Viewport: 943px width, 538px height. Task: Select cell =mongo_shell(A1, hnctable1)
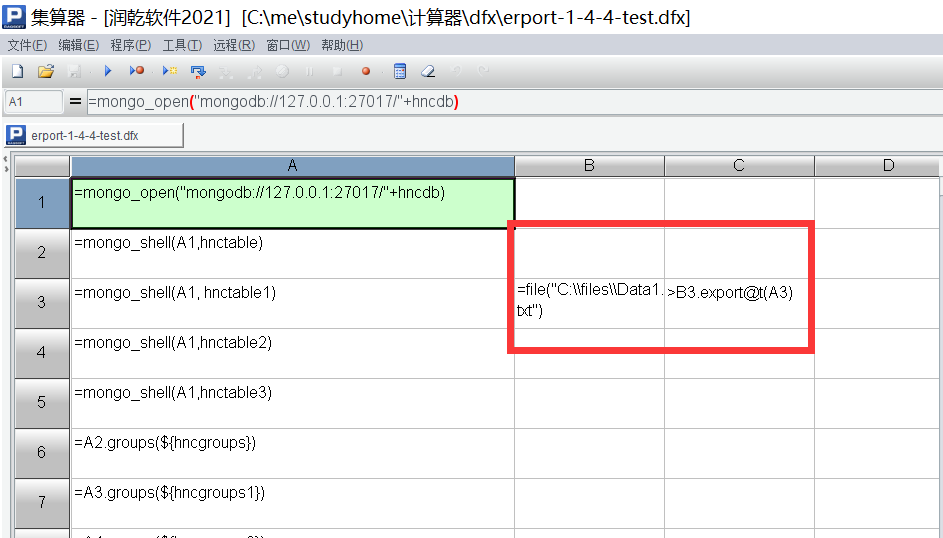(292, 303)
